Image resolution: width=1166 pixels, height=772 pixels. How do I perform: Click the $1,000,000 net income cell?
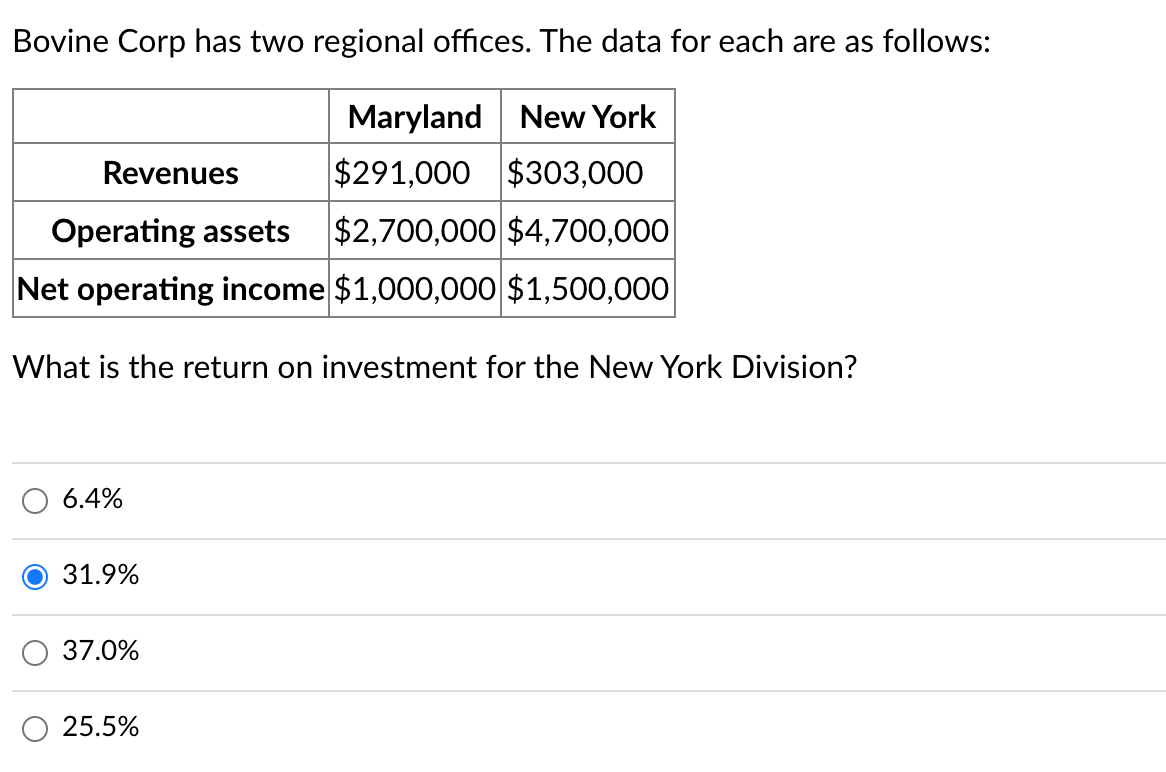(414, 288)
